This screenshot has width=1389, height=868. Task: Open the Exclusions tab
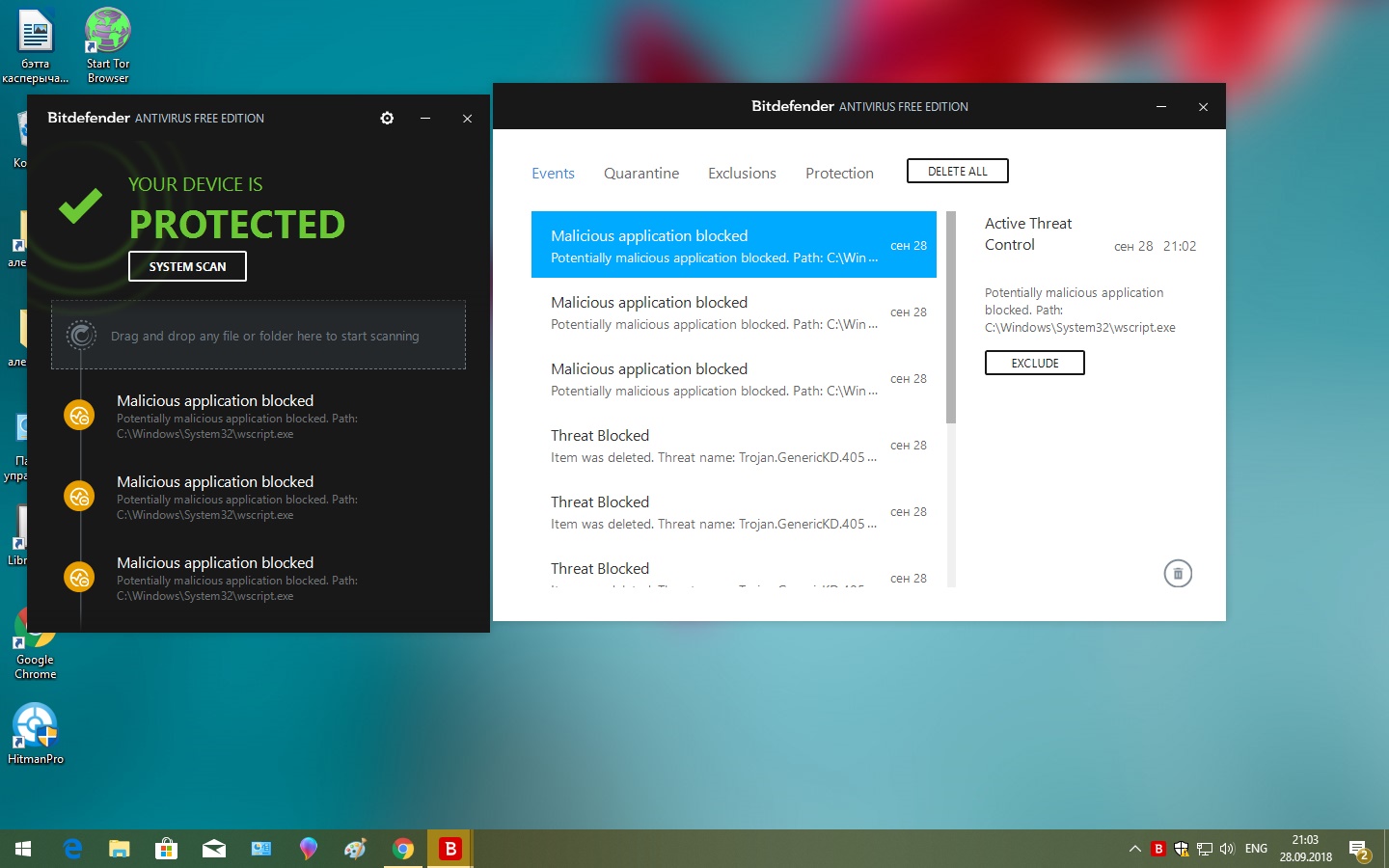(x=742, y=174)
